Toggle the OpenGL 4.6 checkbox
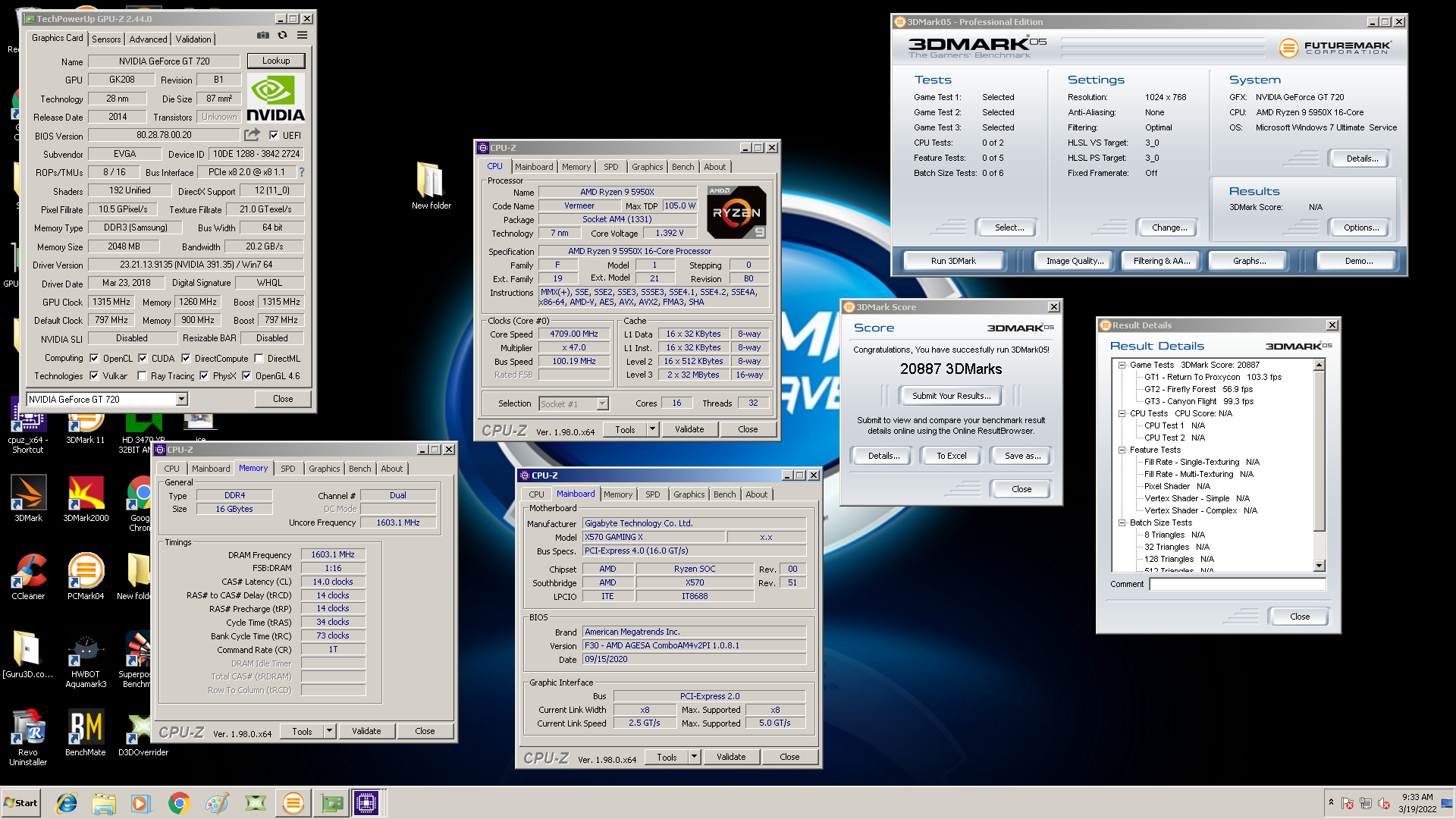The image size is (1456, 819). [x=246, y=375]
